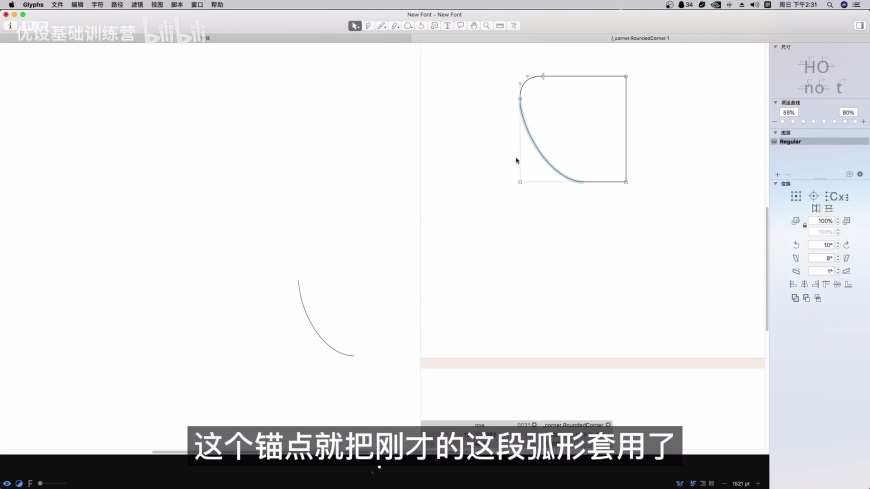Open Spotlight search in menu bar

tap(829, 4)
